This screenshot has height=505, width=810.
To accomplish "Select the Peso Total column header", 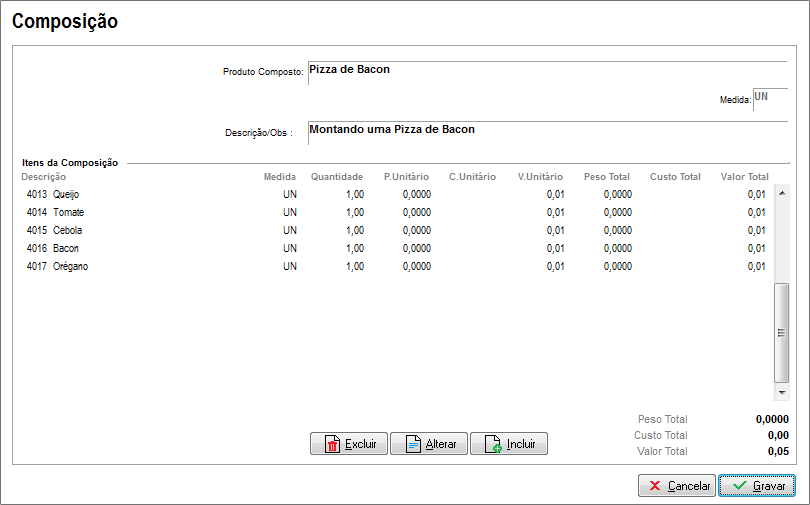I will click(606, 177).
